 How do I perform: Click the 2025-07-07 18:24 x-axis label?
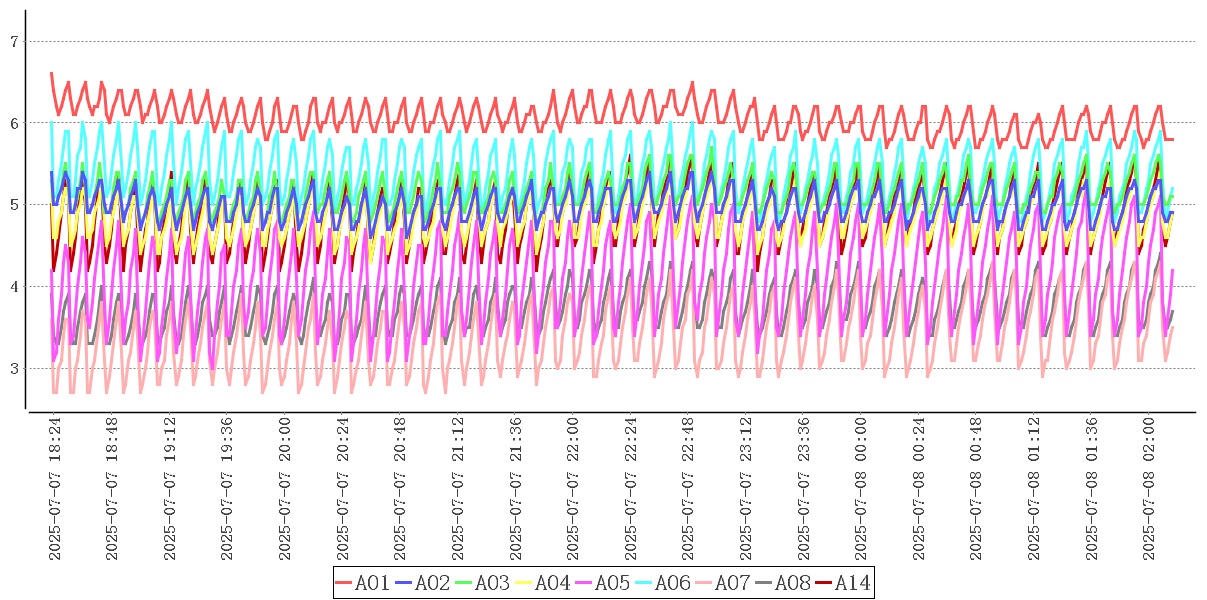pyautogui.click(x=56, y=489)
